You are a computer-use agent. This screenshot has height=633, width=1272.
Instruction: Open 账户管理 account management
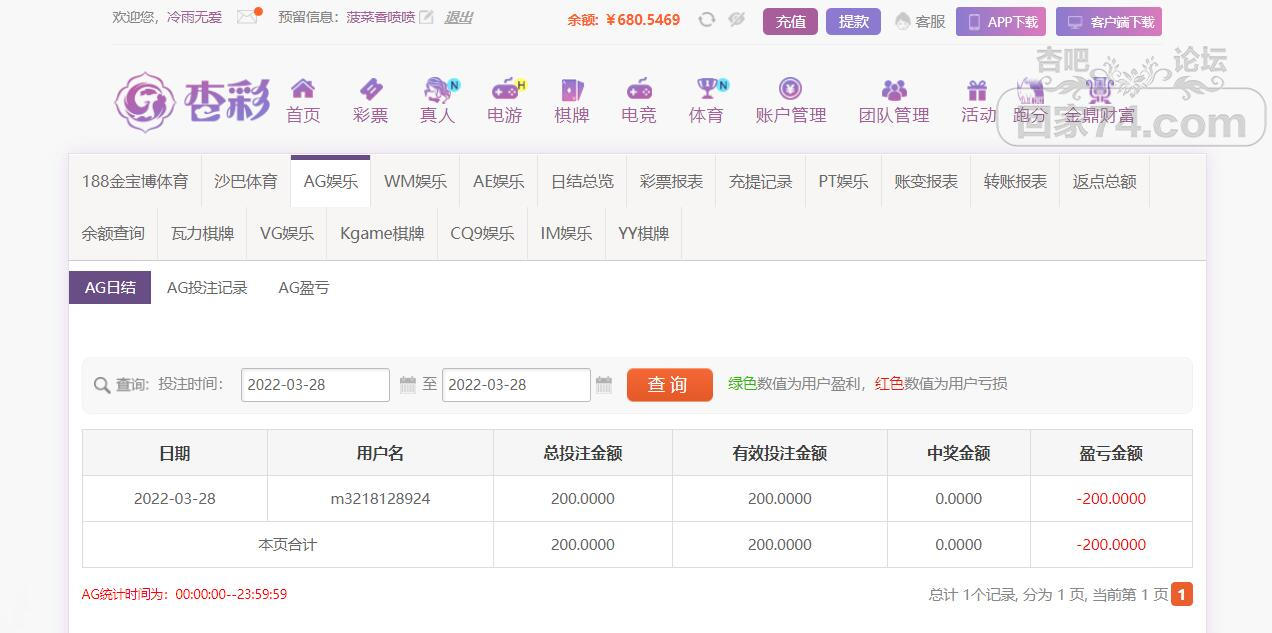(x=791, y=101)
